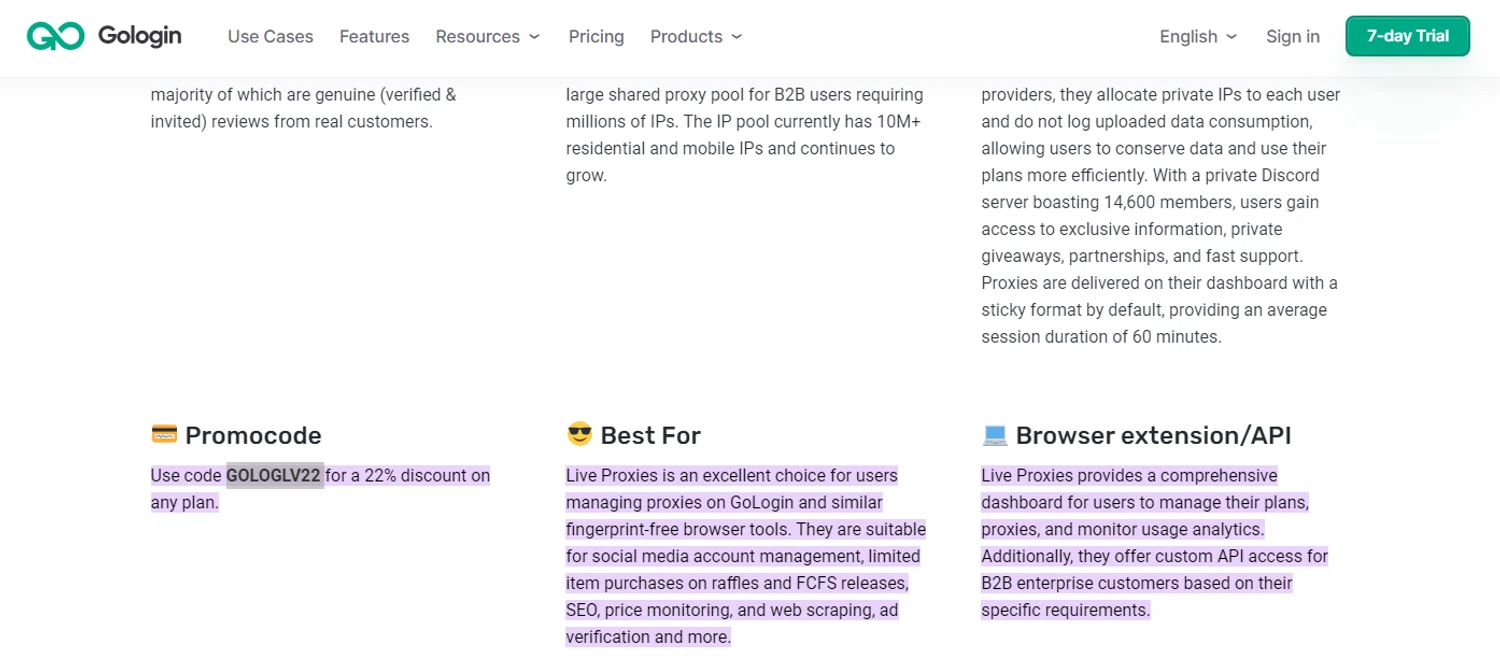This screenshot has width=1500, height=669.
Task: Click the Gologin logo icon
Action: click(x=55, y=36)
